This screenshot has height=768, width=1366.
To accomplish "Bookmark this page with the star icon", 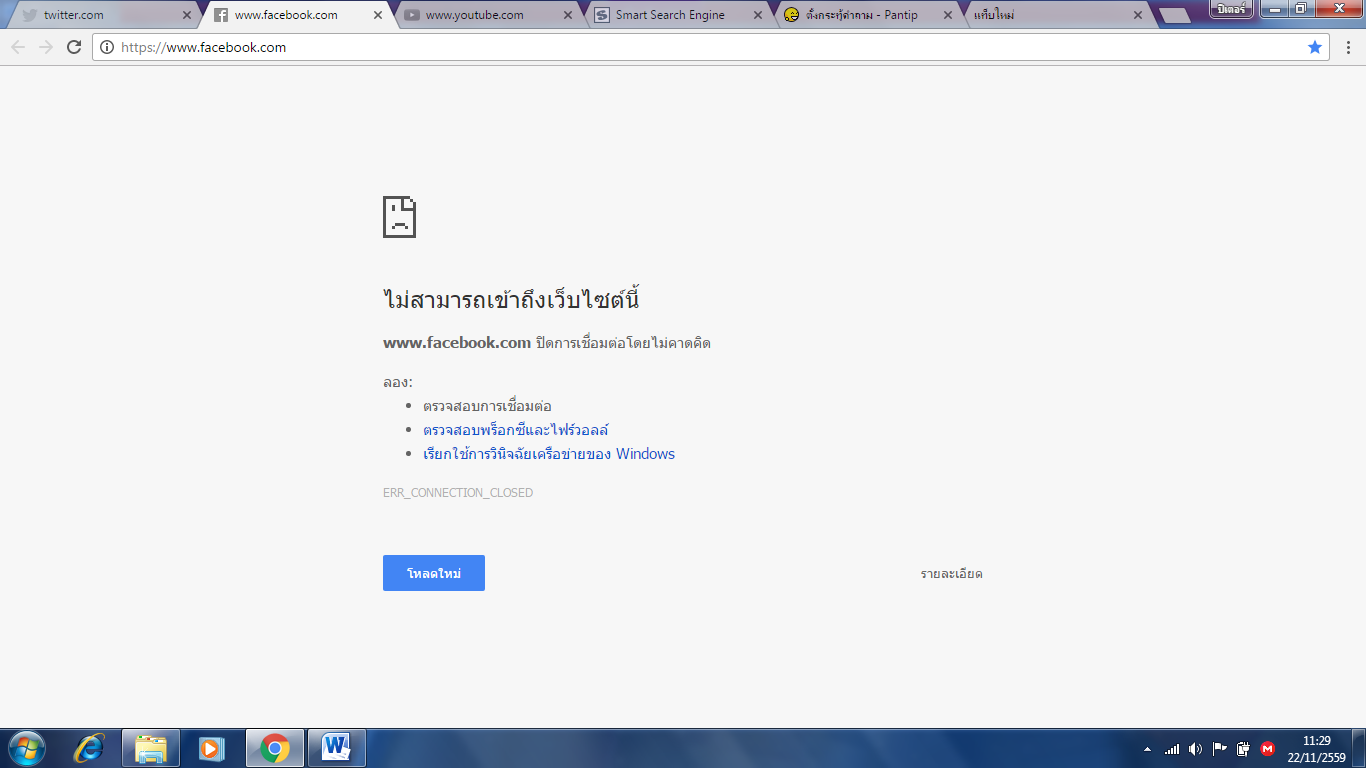I will point(1315,47).
